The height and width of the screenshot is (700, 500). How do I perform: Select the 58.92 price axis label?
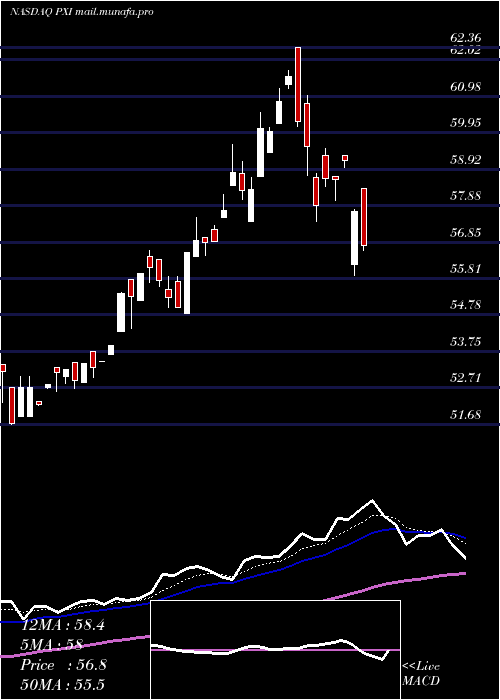tap(465, 159)
